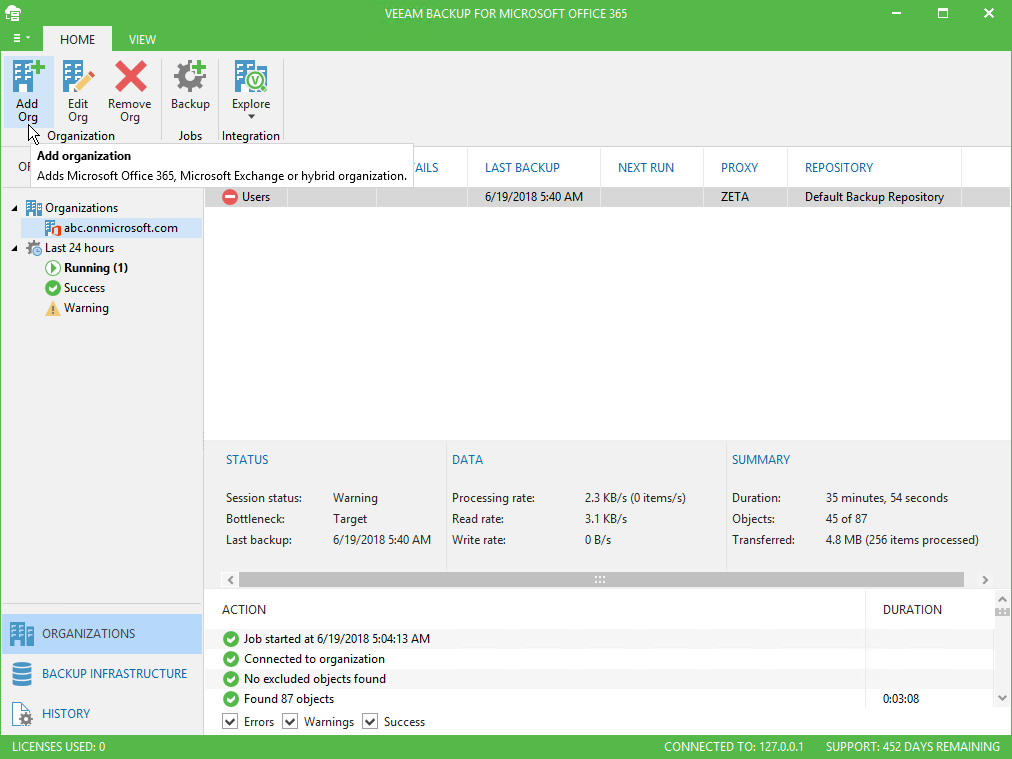The image size is (1012, 759).
Task: Toggle the Success checkbox
Action: click(370, 721)
